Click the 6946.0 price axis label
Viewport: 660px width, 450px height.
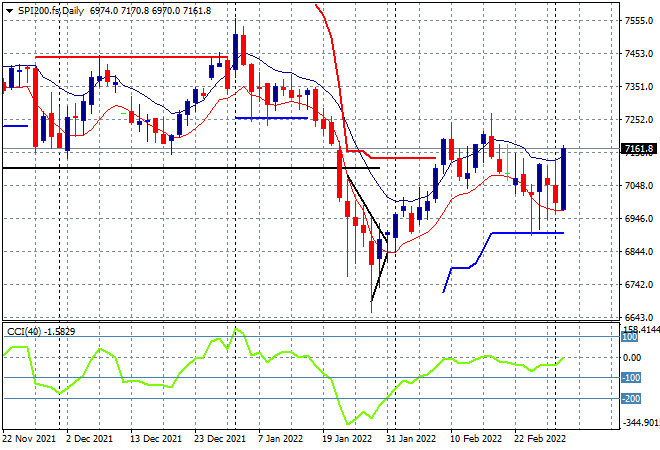(x=639, y=218)
